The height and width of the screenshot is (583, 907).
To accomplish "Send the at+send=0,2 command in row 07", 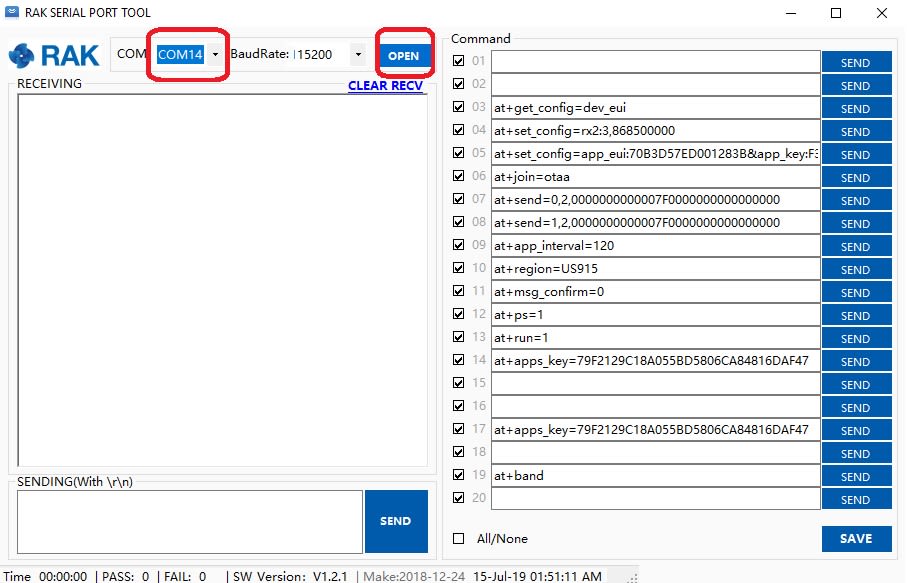I will (x=856, y=201).
